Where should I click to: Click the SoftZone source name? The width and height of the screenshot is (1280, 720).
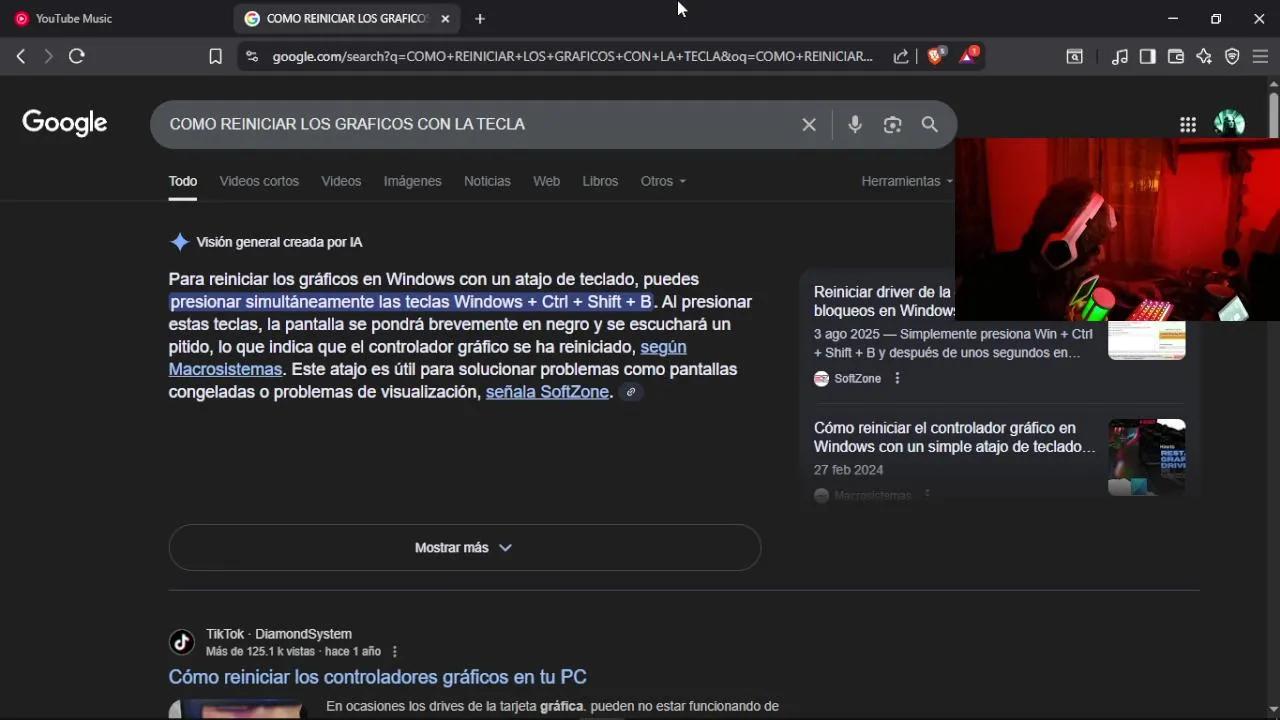(x=857, y=379)
